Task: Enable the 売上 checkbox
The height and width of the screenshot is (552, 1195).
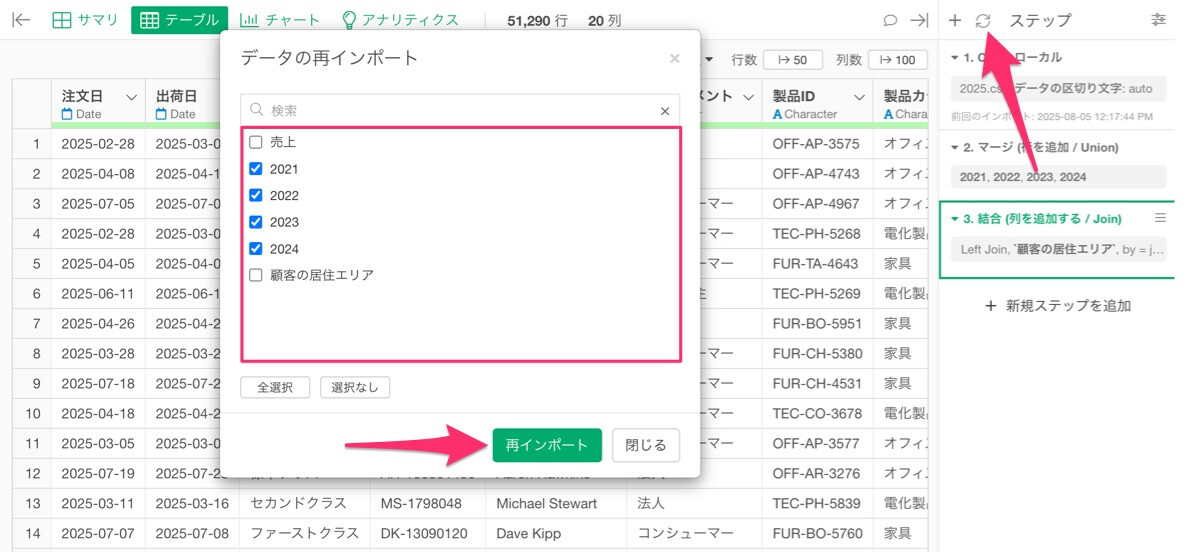Action: pos(256,142)
